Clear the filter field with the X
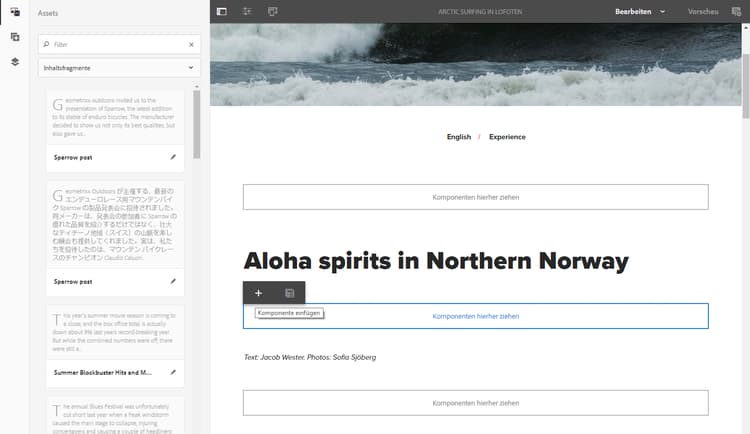Screen dimensions: 750x434 pyautogui.click(x=191, y=45)
